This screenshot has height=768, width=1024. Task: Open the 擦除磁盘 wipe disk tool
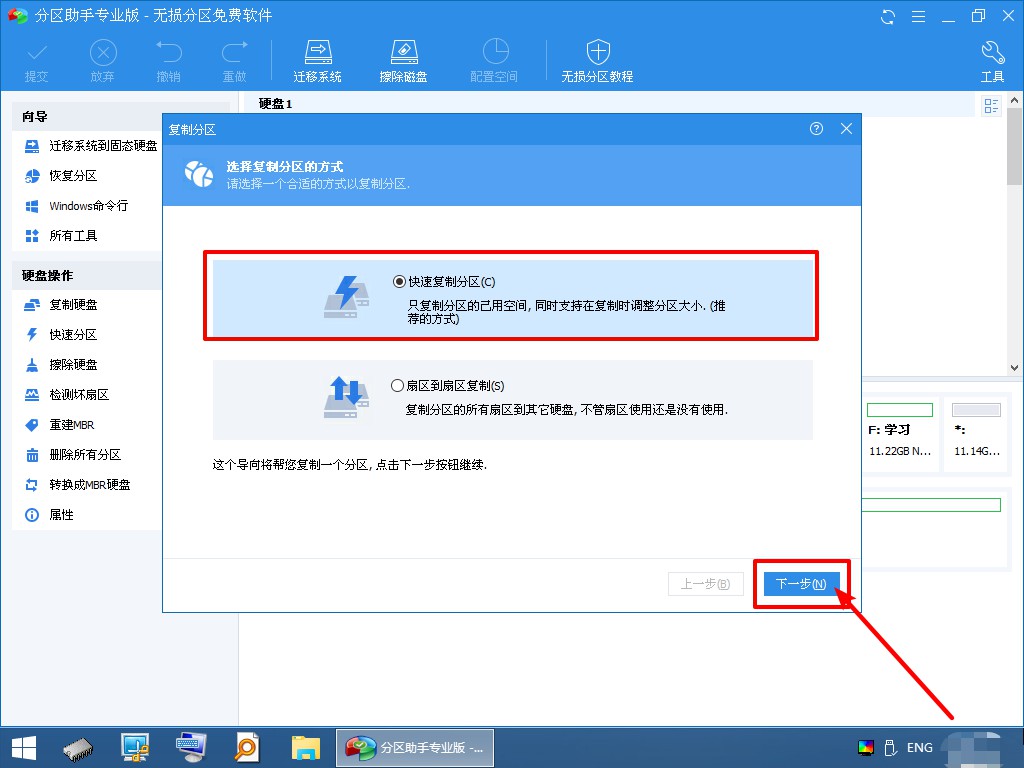[x=404, y=61]
